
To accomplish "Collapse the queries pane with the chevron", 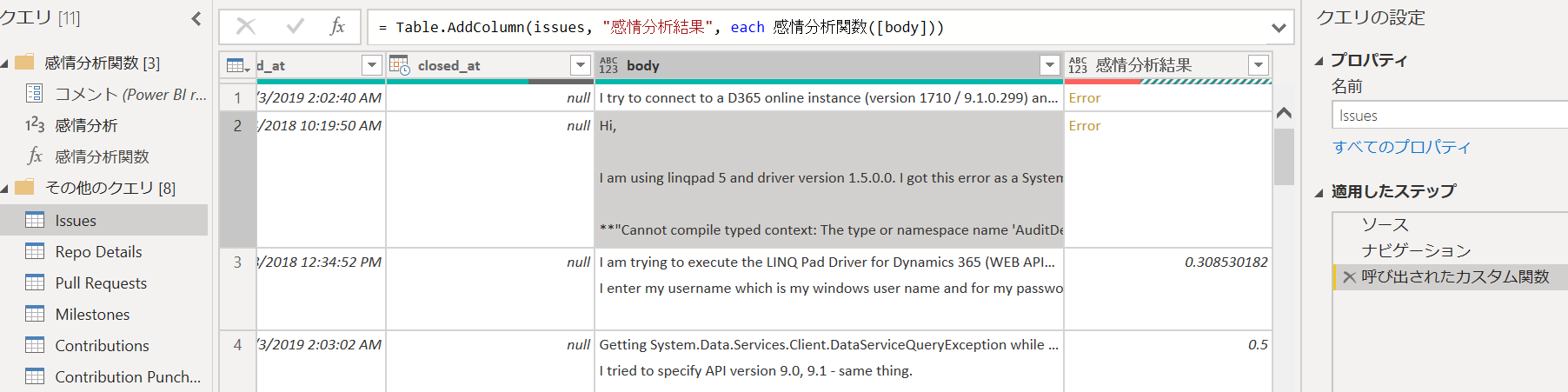I will [x=196, y=18].
